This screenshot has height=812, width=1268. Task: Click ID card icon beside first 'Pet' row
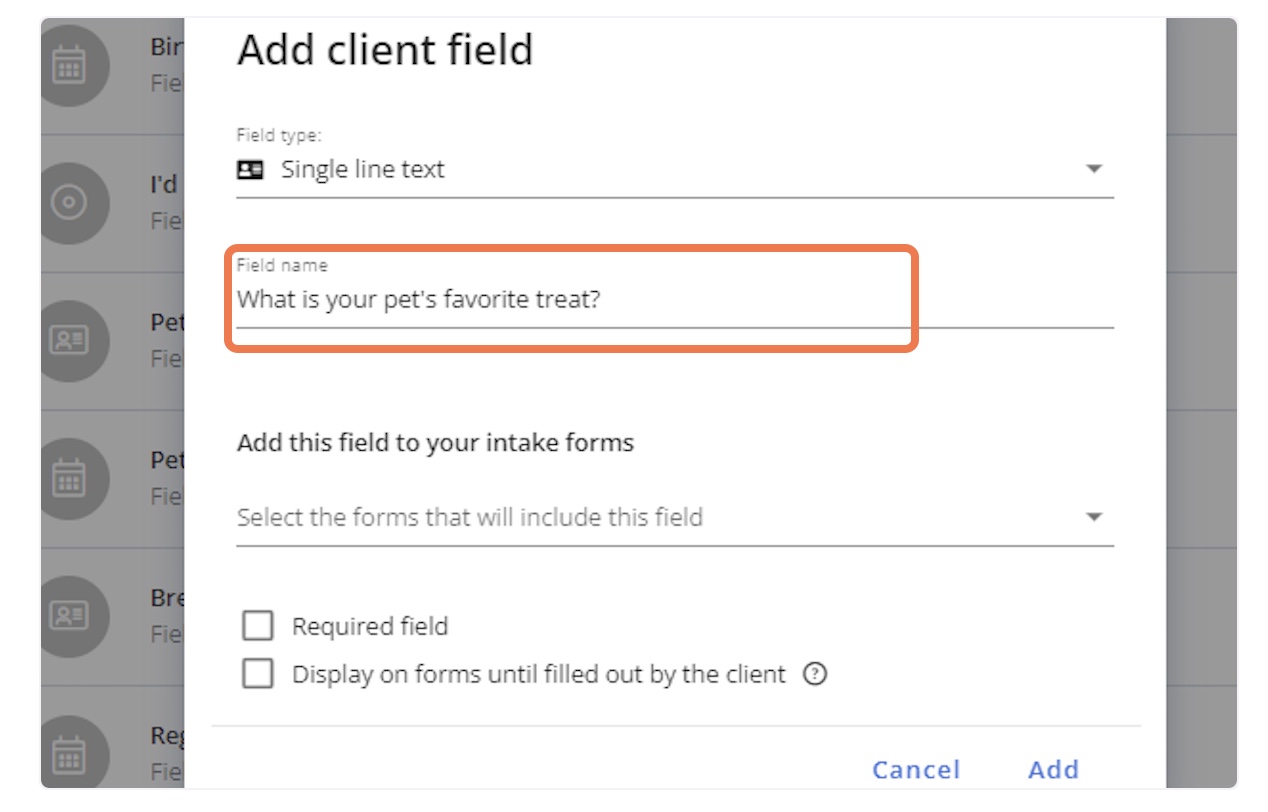(69, 340)
